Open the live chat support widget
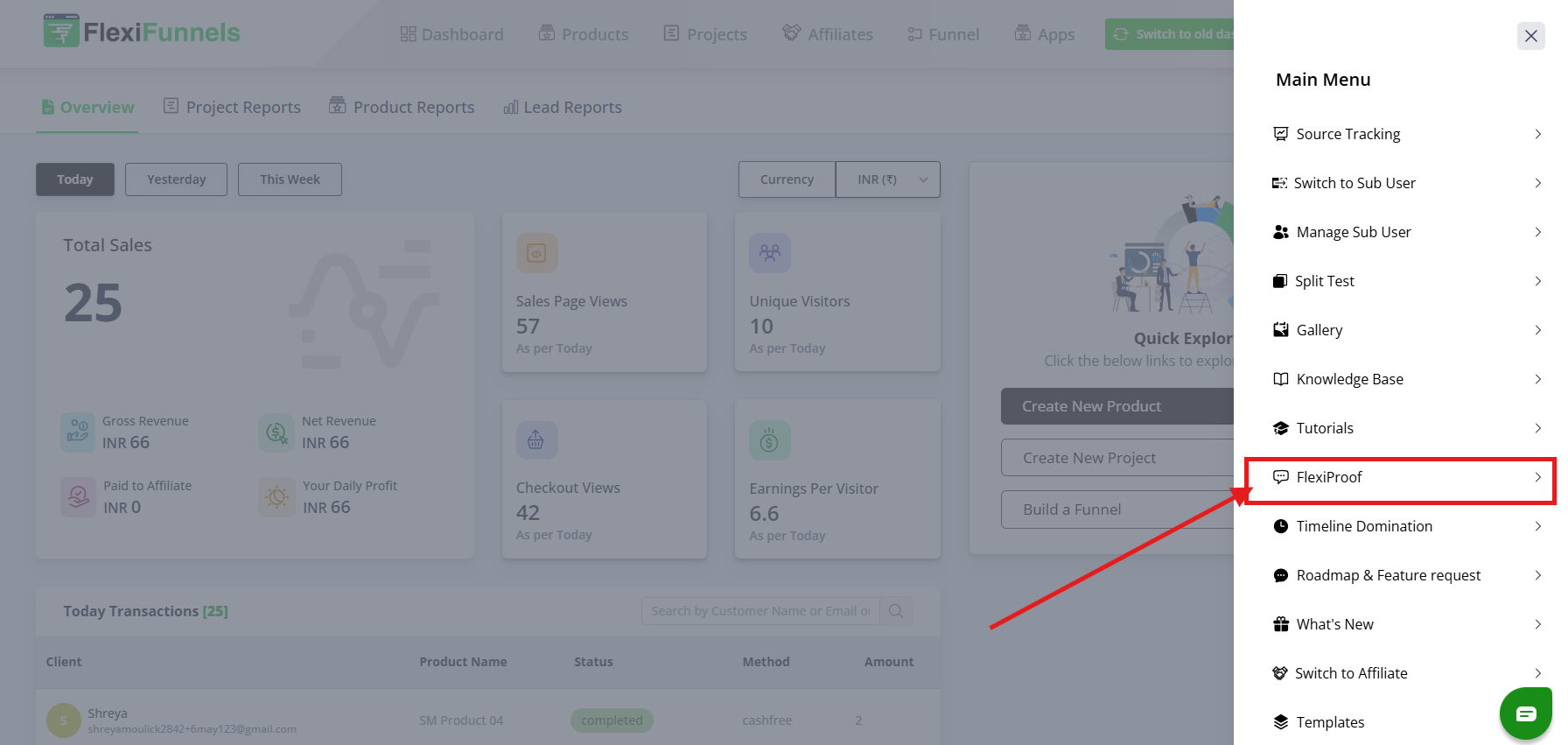 click(1526, 713)
